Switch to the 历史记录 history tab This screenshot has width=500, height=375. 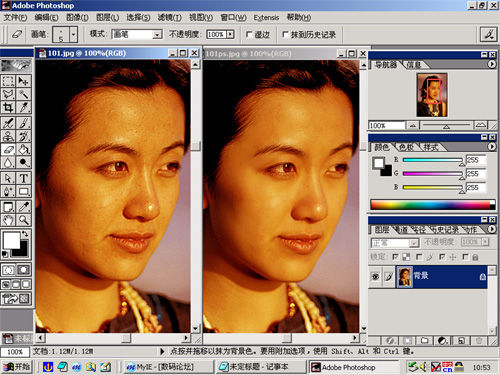point(445,229)
